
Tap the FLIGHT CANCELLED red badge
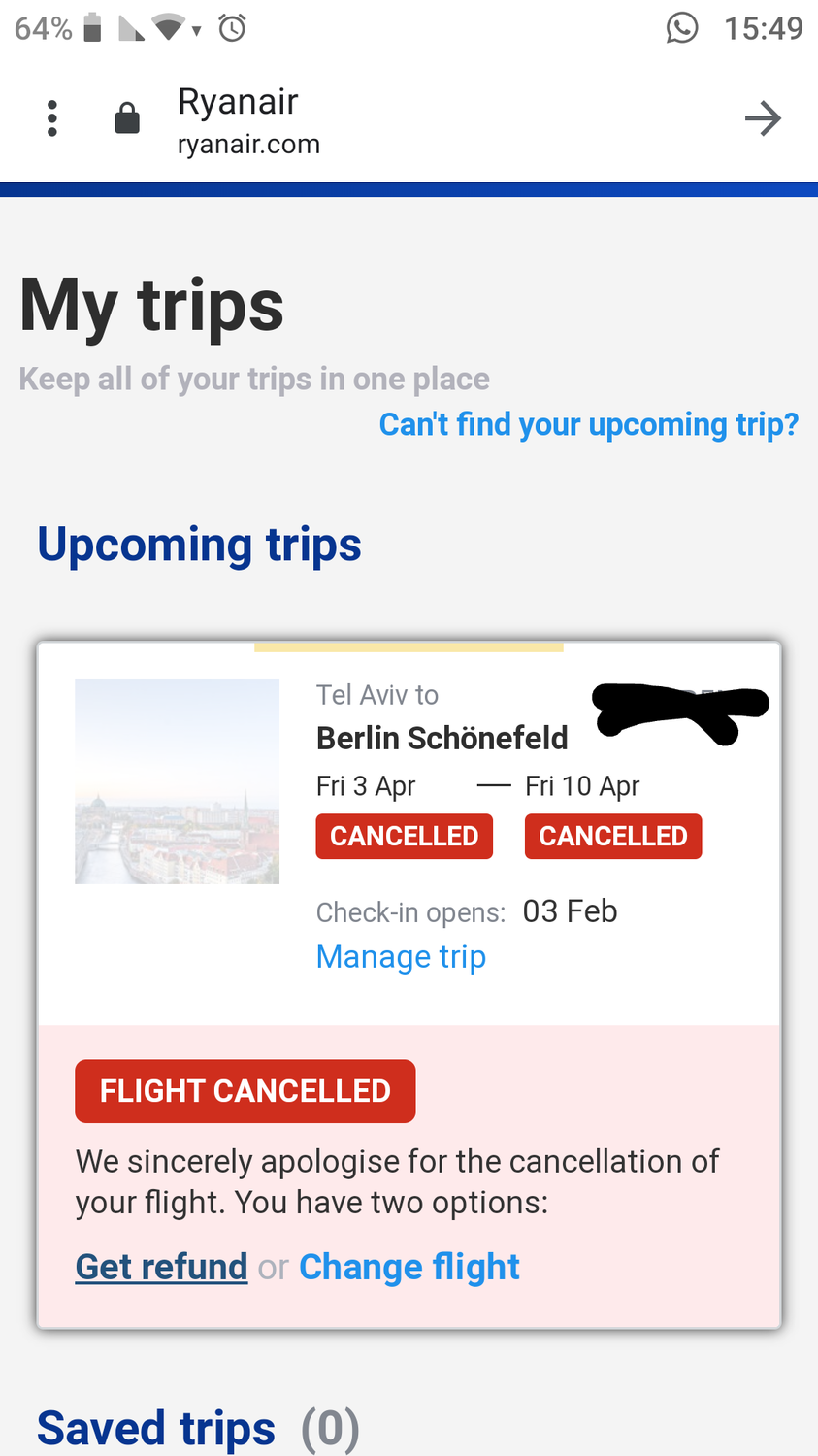click(x=245, y=1091)
